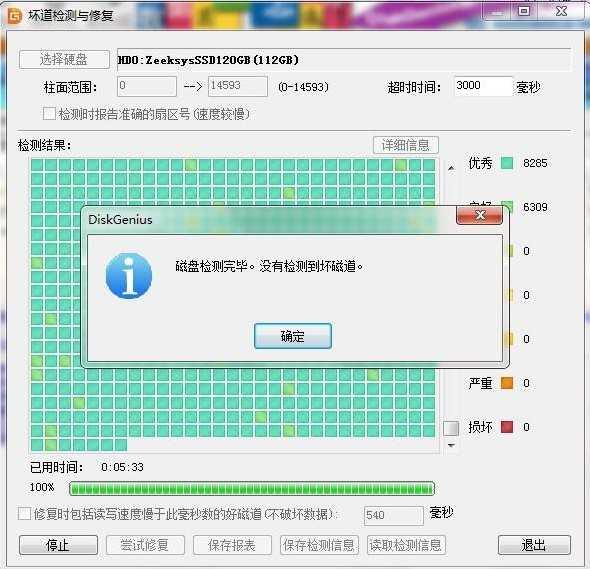
Task: Enable 检测时报告准确的扇区号 checkbox
Action: tap(49, 114)
